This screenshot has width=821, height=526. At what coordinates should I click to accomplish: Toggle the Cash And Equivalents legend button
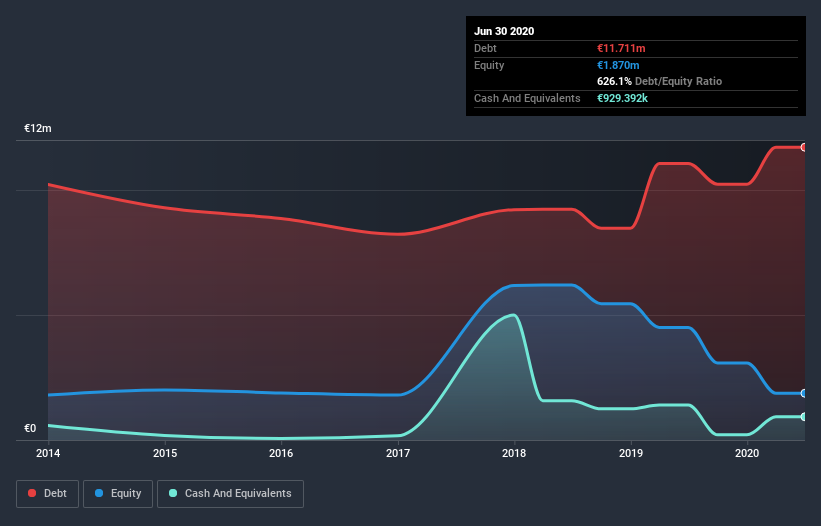230,494
